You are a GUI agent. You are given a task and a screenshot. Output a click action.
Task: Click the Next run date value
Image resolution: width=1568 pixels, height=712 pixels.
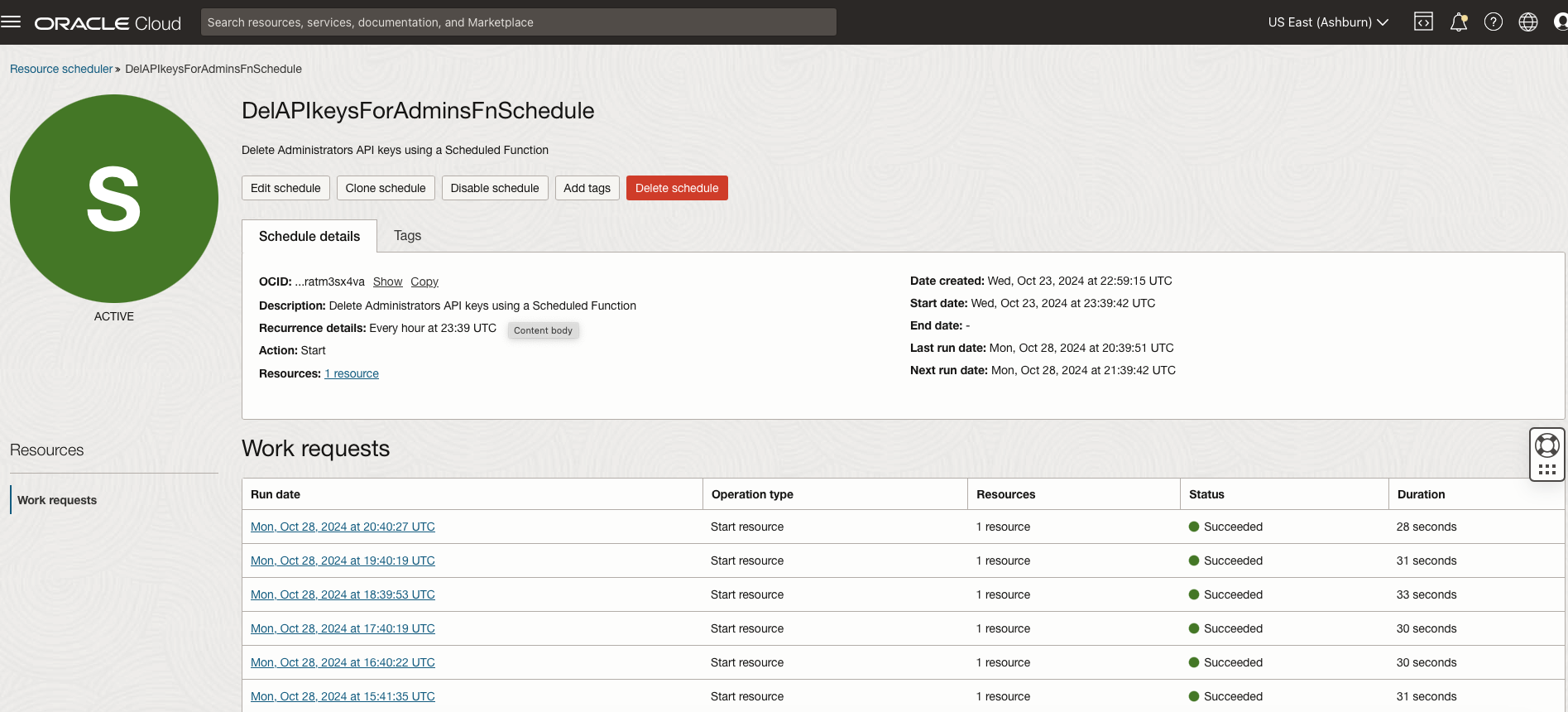[1083, 370]
